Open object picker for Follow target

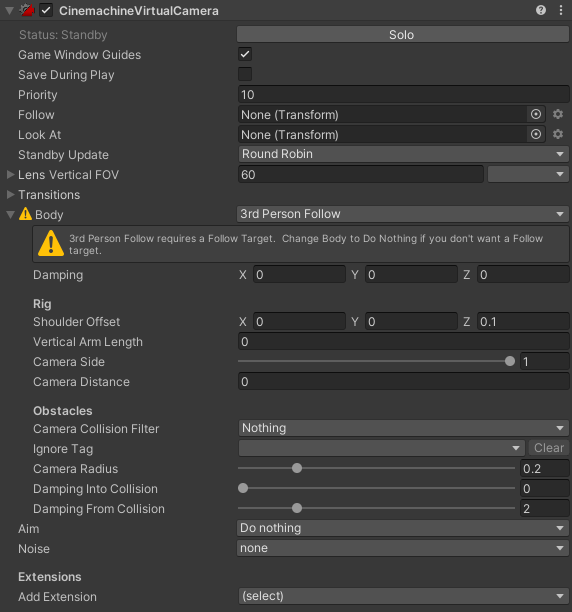click(x=536, y=114)
